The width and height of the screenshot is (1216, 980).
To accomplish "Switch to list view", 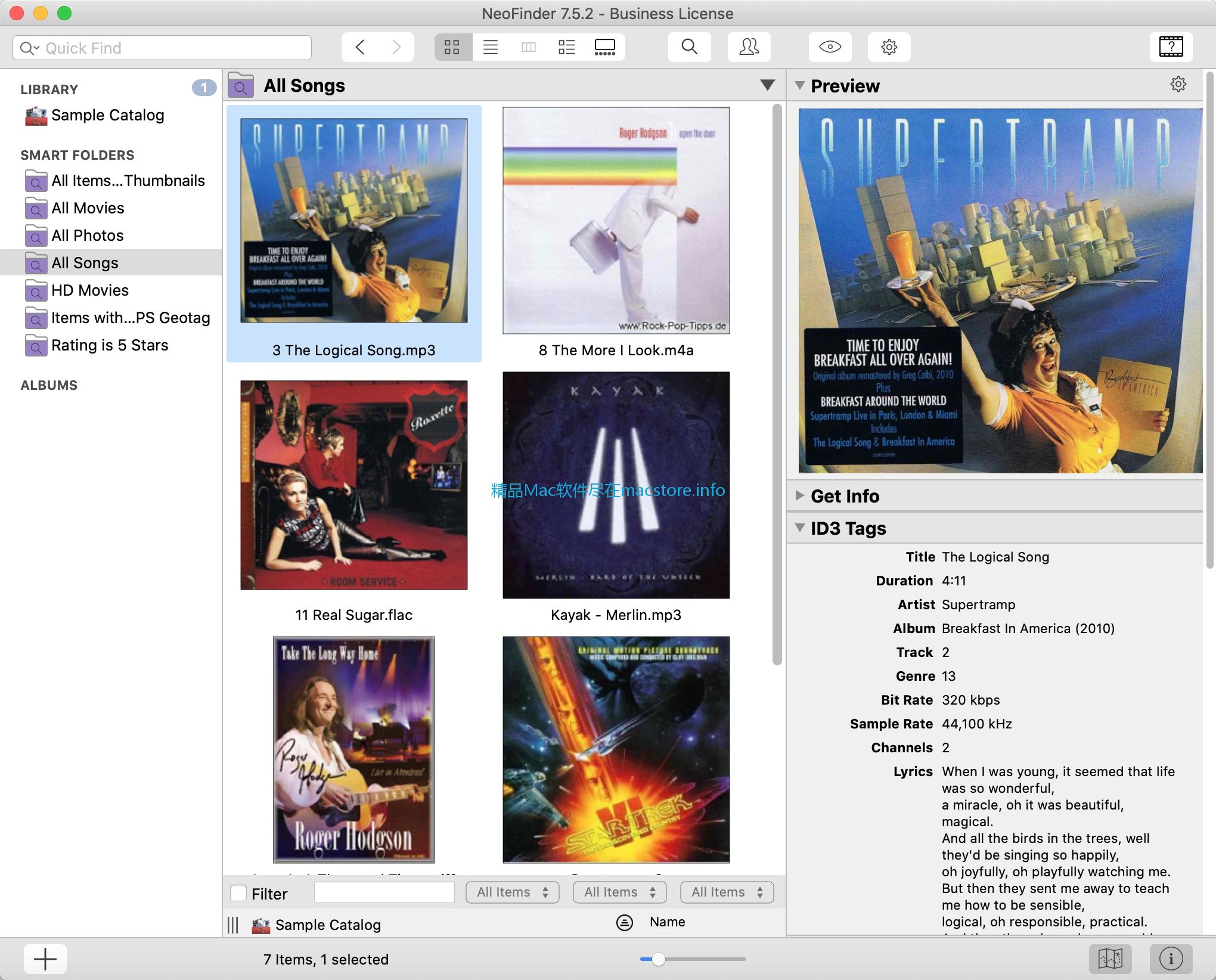I will [491, 47].
